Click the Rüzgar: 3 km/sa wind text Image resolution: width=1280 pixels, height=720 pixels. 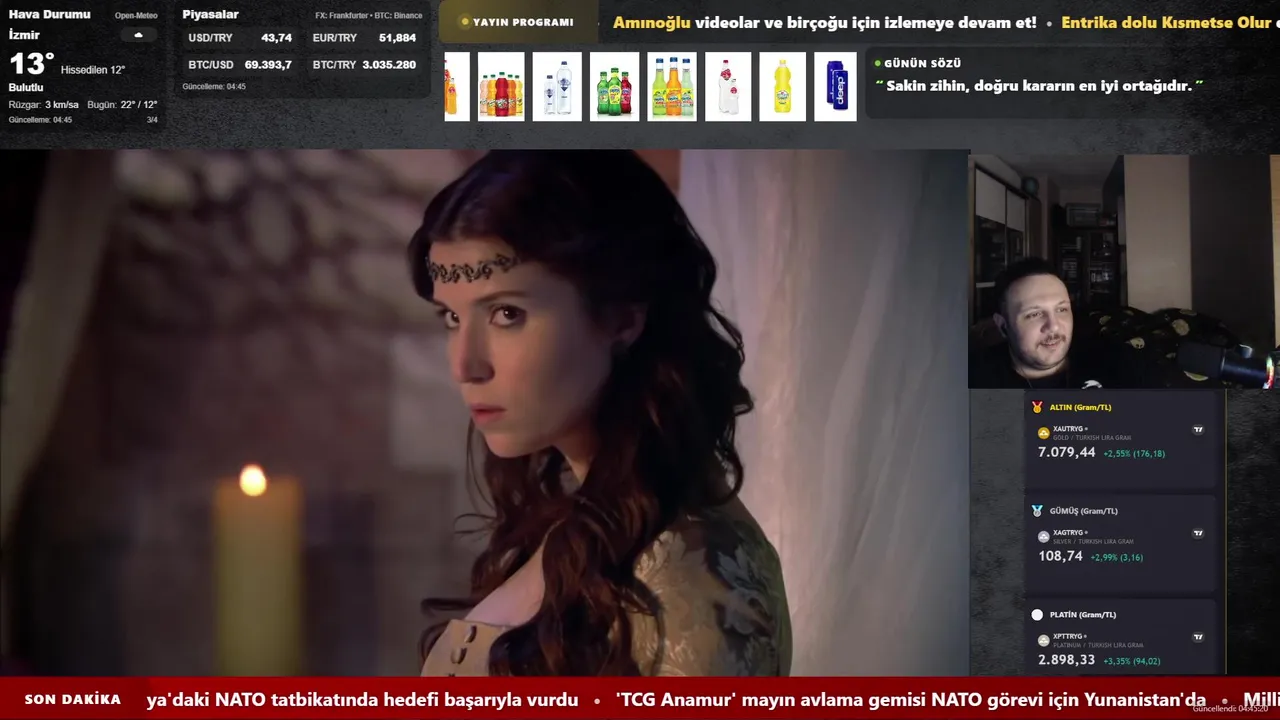tap(43, 105)
